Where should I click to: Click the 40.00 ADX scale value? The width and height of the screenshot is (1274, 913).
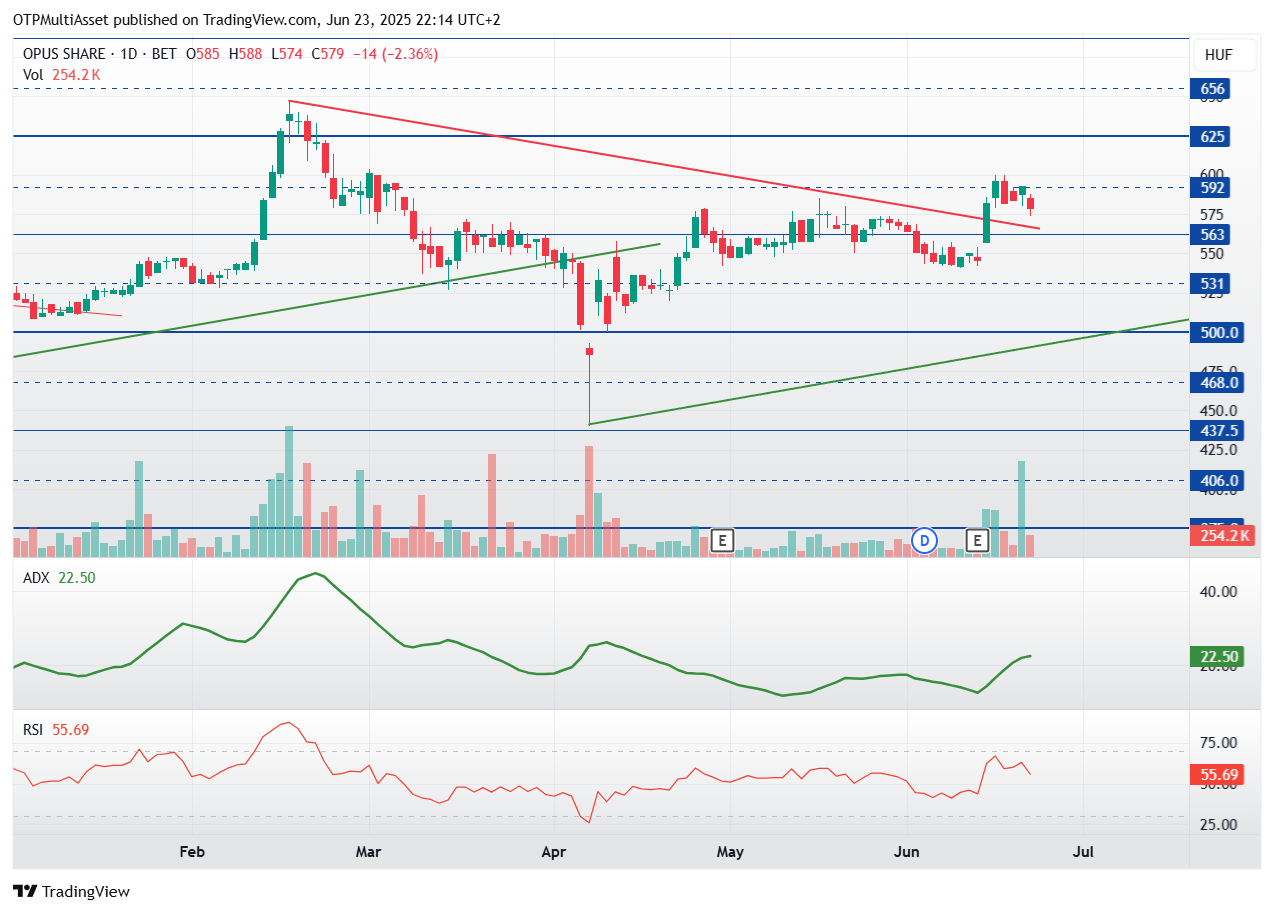tap(1219, 591)
